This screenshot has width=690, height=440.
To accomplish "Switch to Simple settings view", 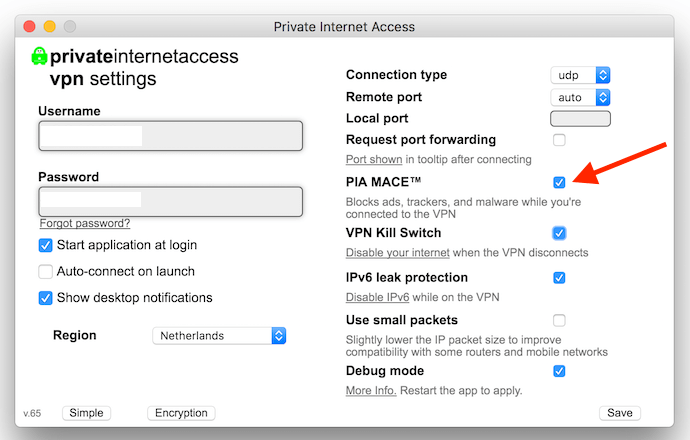I will click(86, 413).
